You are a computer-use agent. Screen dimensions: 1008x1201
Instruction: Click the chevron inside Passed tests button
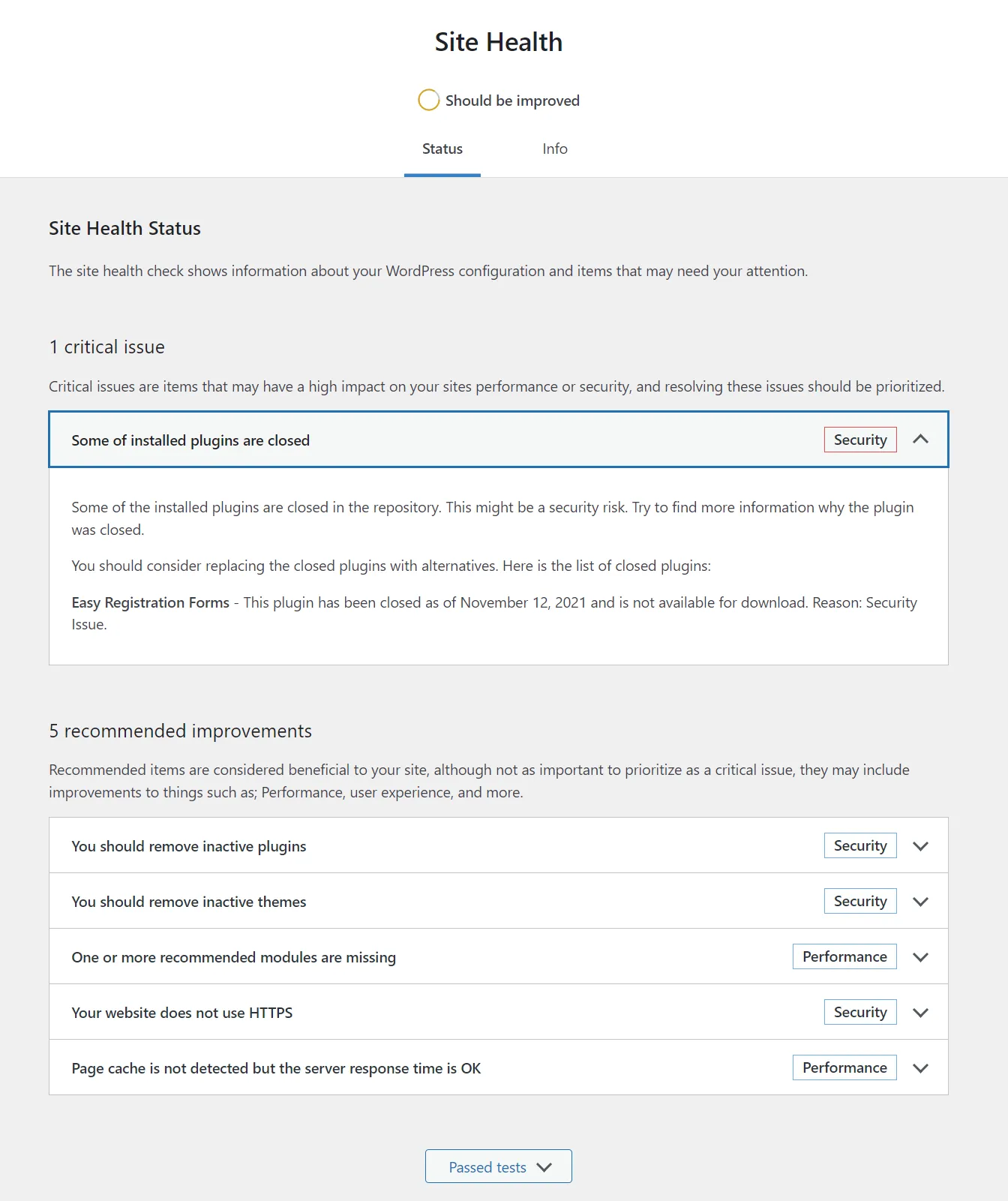click(544, 1167)
